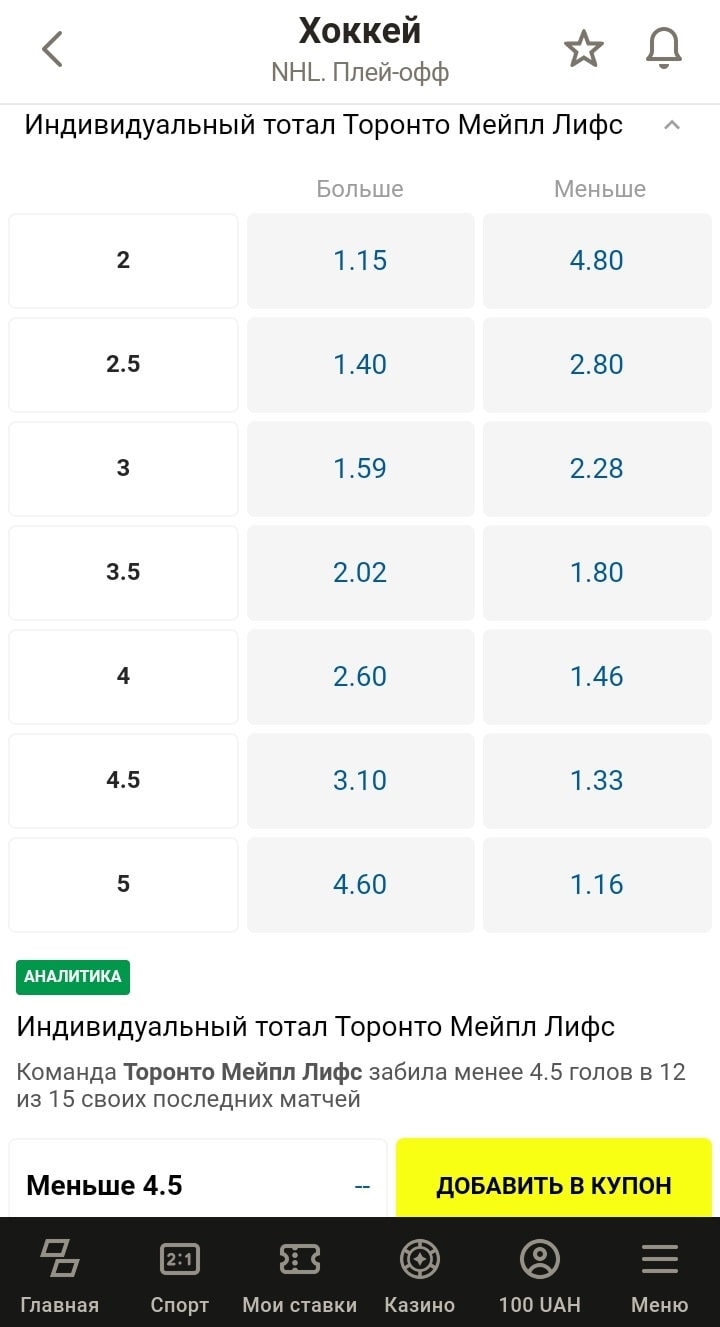Open the 100 UAH account icon
Screen dimensions: 720x1327
click(x=540, y=1259)
